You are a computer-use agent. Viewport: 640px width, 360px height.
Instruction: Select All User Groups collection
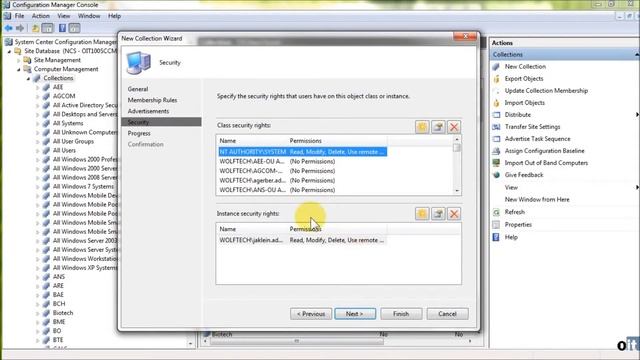[73, 141]
